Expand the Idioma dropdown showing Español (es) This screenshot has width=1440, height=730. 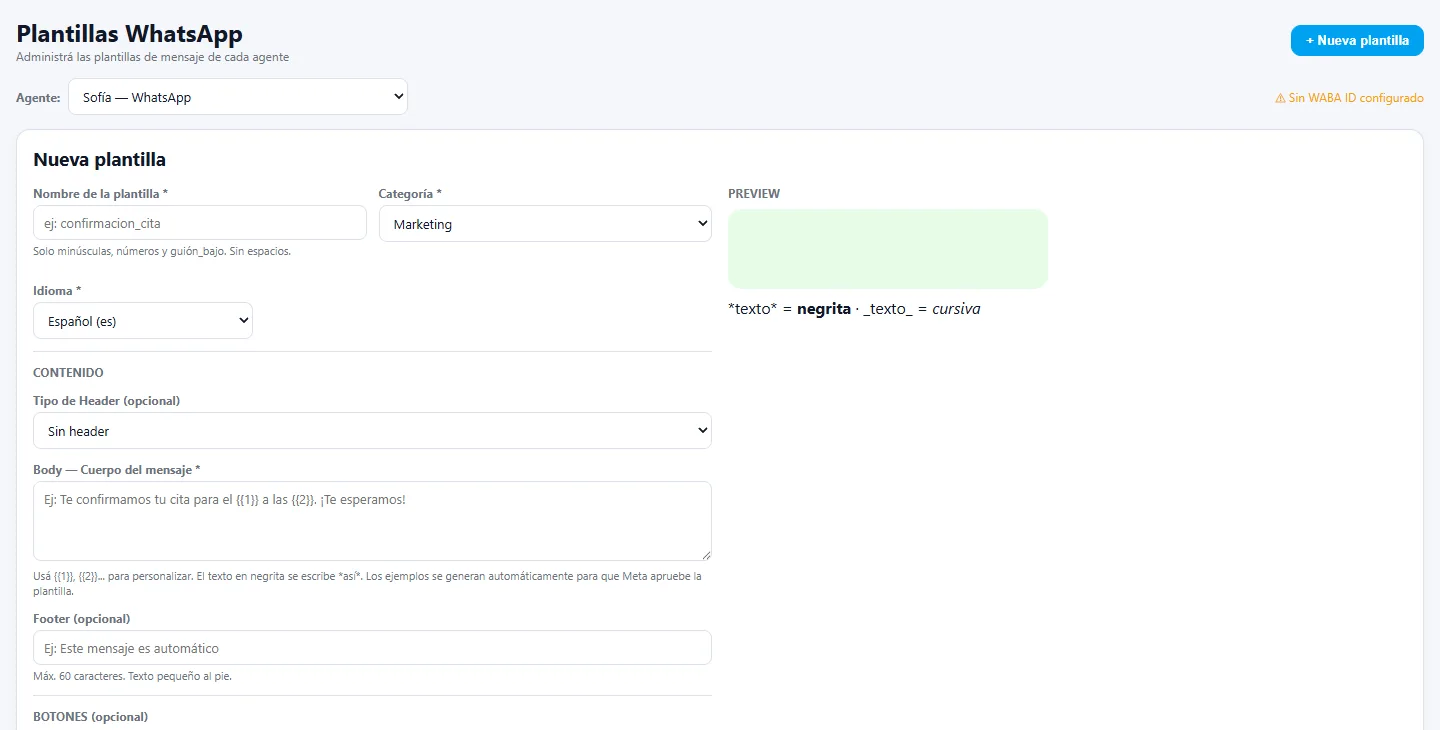[143, 321]
